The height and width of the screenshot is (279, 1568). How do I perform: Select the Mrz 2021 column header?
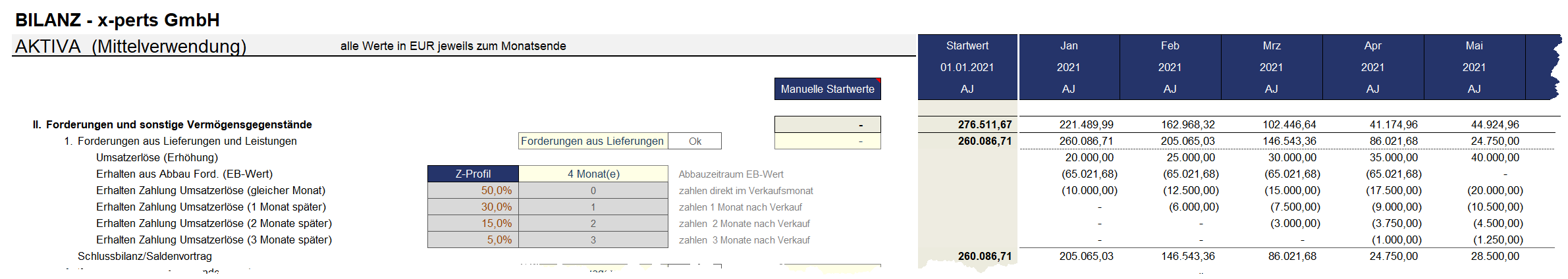pos(1272,67)
